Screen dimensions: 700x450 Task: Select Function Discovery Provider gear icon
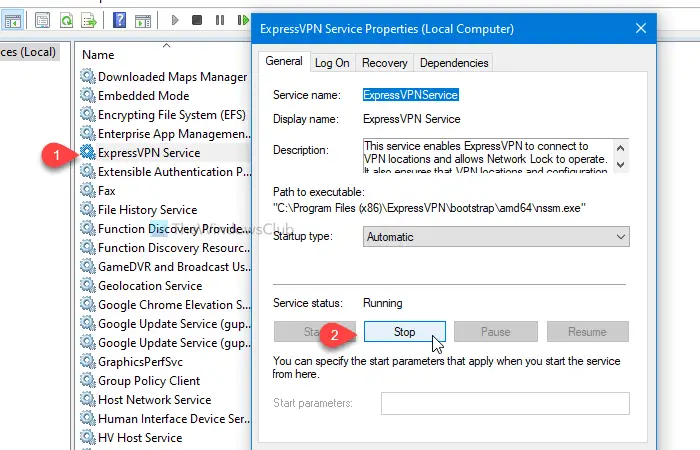[x=88, y=228]
